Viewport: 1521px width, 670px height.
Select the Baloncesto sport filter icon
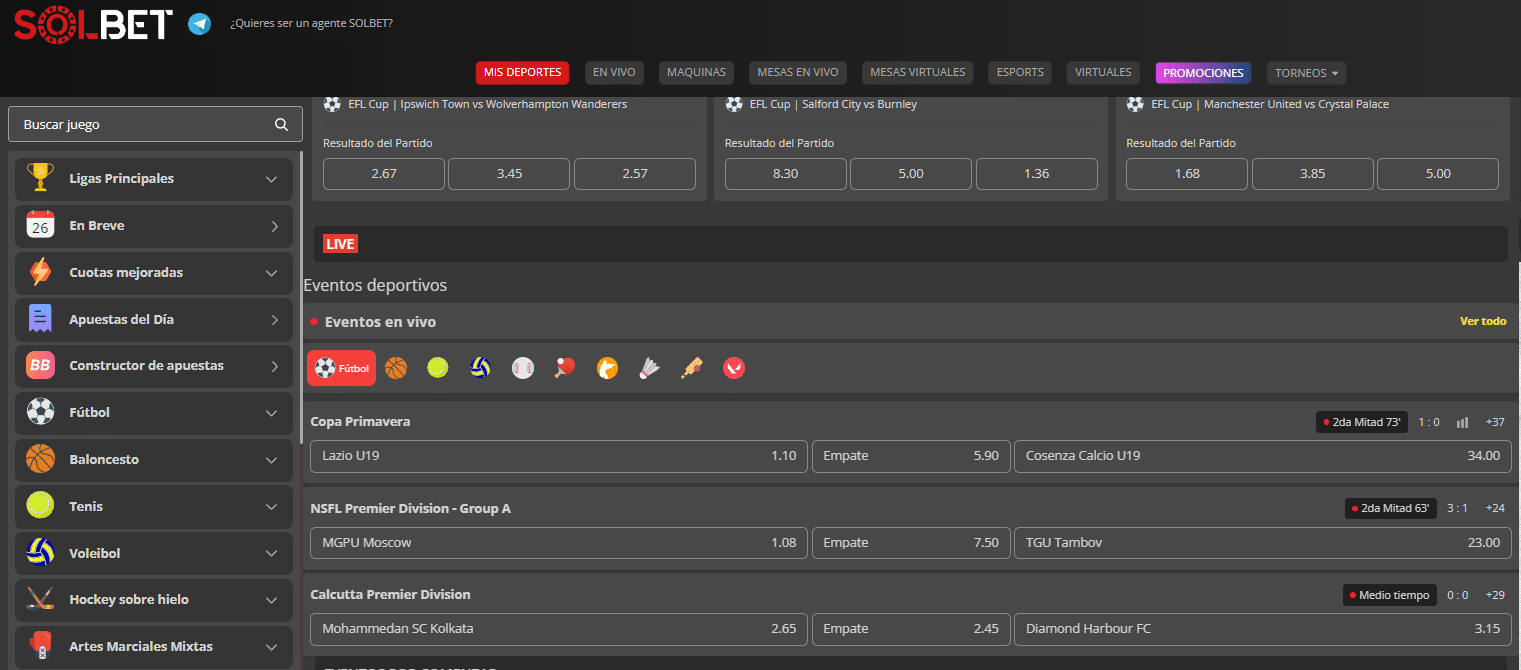396,368
